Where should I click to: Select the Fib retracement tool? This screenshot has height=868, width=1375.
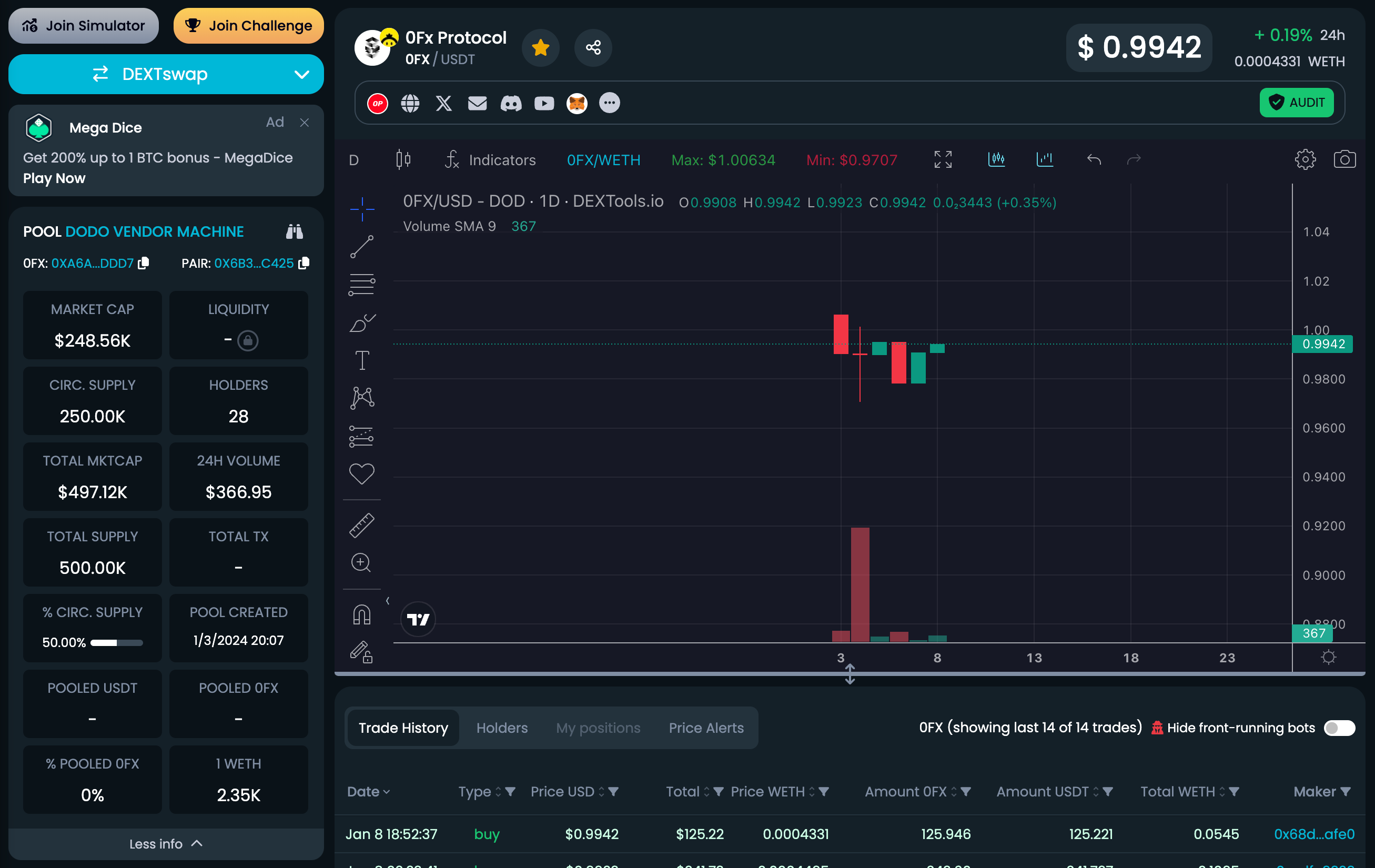click(x=362, y=285)
